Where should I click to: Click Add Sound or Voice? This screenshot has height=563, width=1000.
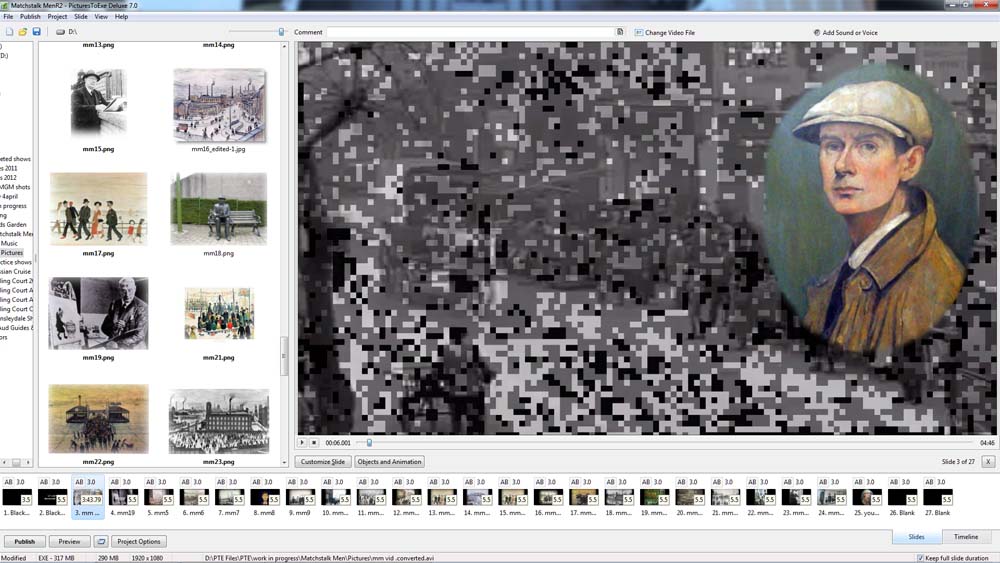(x=846, y=33)
